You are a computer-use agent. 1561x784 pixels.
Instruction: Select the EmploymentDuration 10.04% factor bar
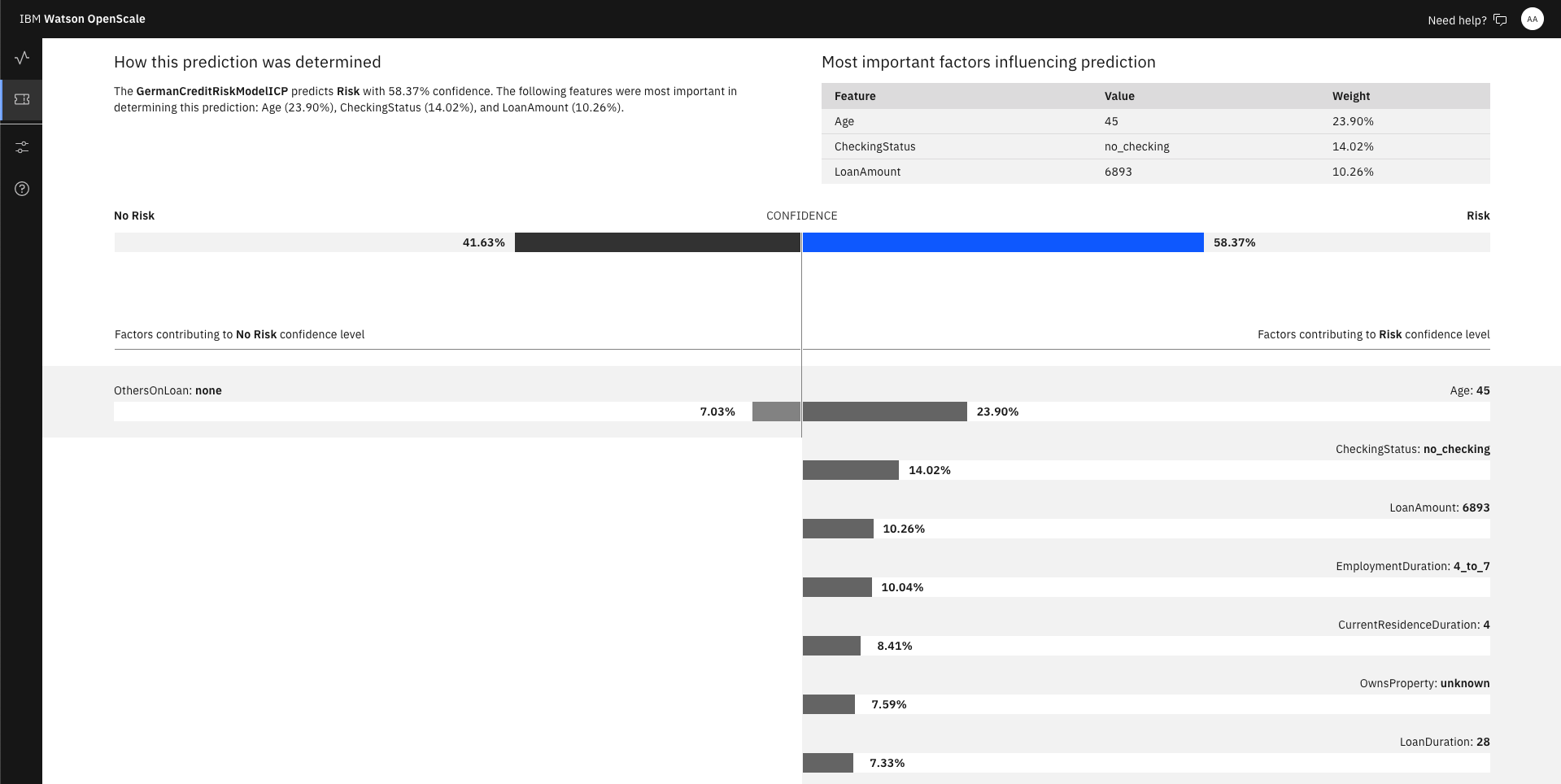[x=837, y=587]
